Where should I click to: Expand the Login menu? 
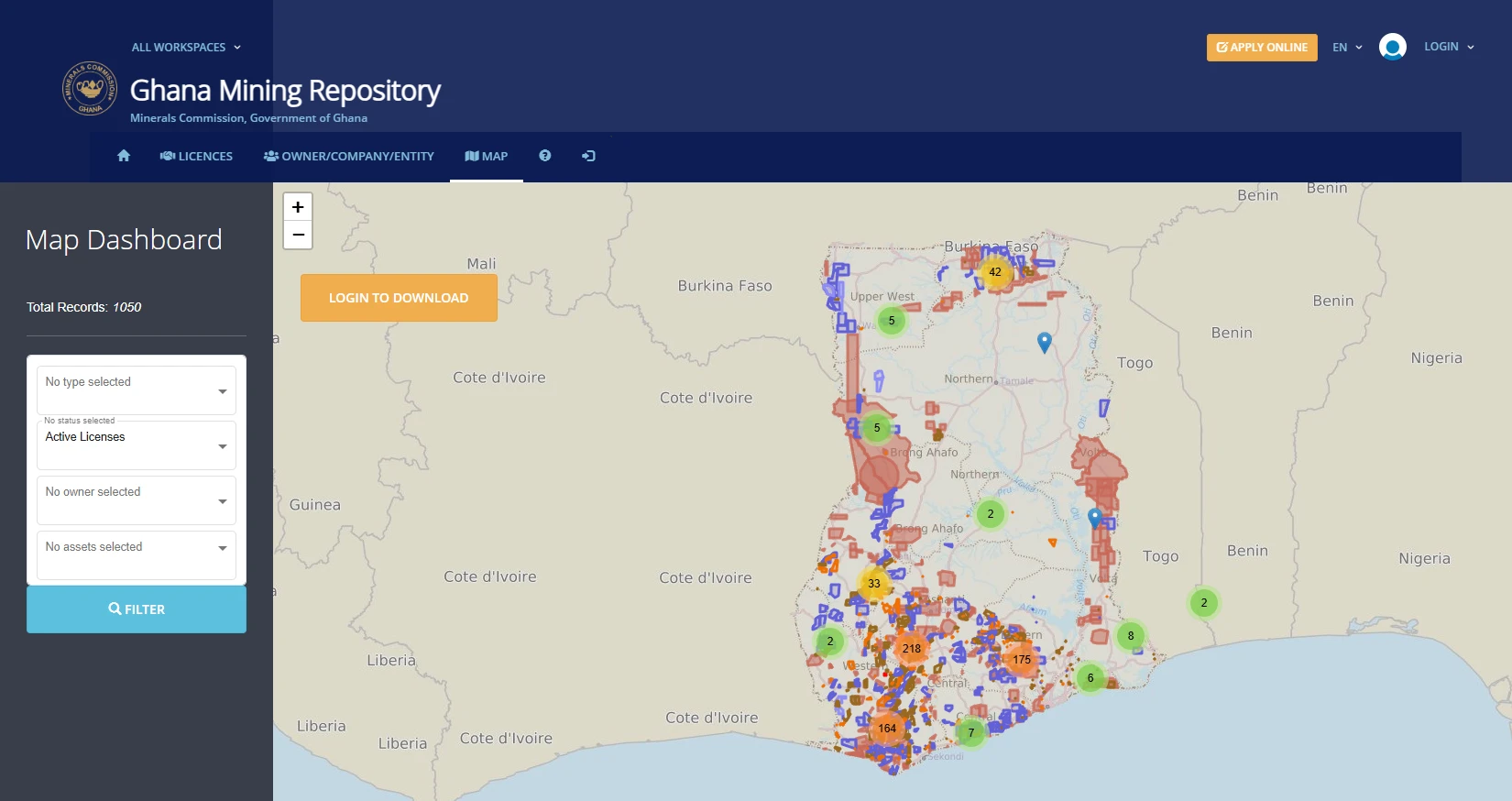pos(1449,47)
